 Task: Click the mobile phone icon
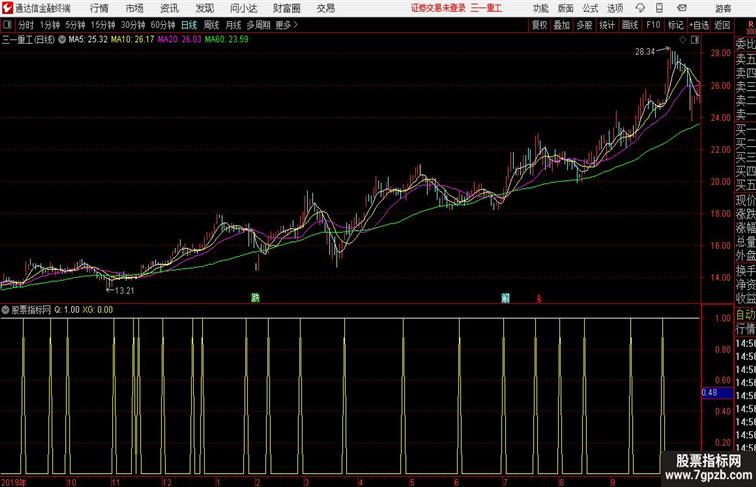click(659, 8)
